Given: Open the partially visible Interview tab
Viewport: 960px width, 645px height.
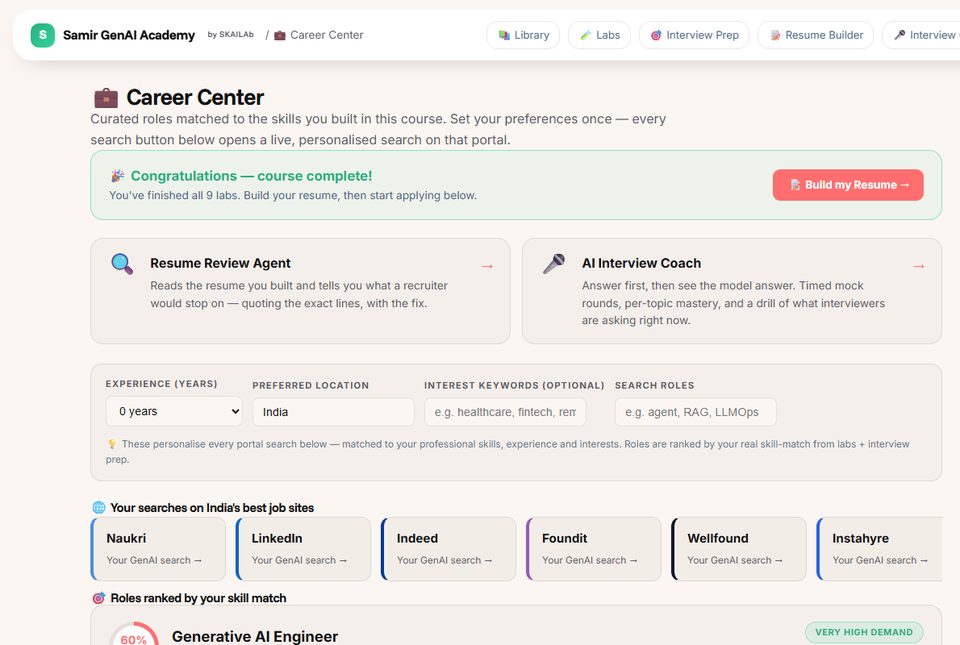Looking at the screenshot, I should (921, 35).
